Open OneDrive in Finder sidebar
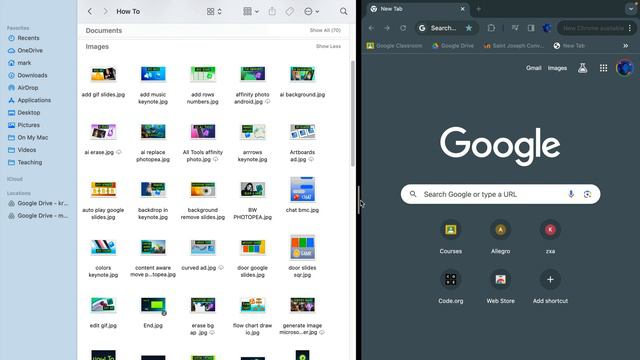 (25, 51)
